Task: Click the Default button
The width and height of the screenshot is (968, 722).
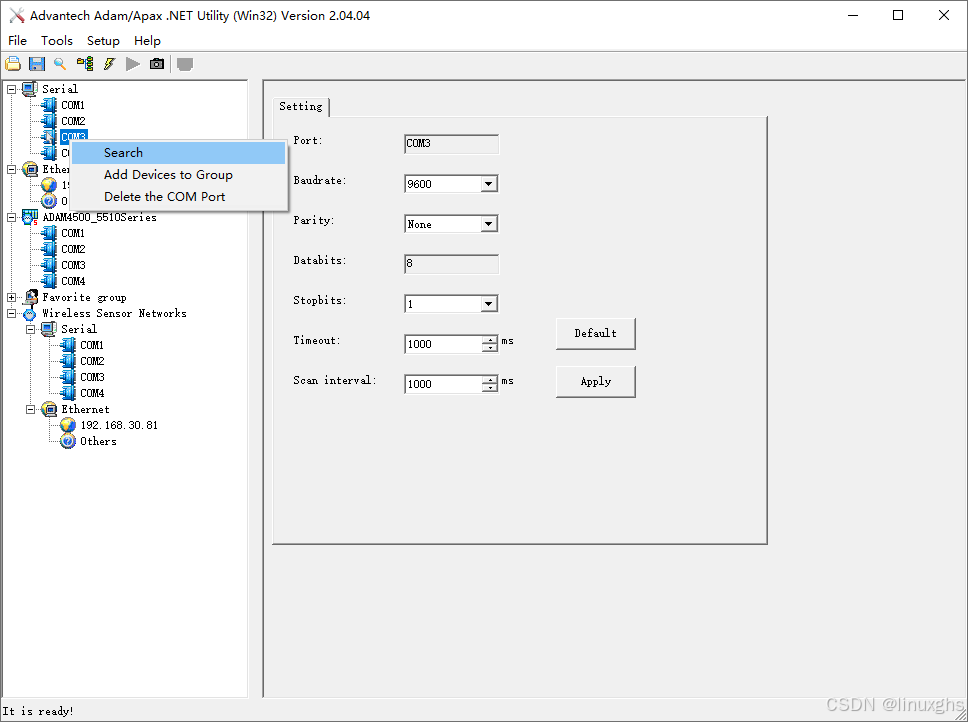Action: (x=596, y=334)
